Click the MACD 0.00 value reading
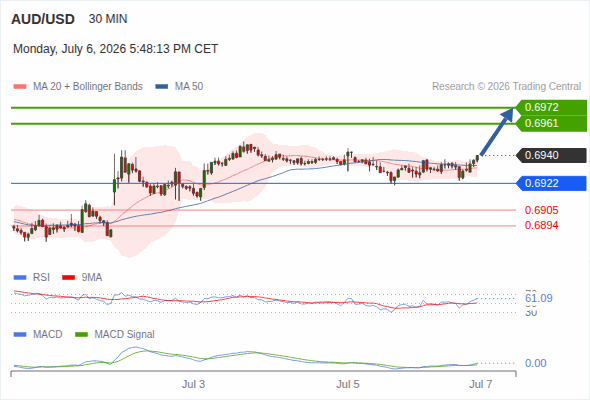 click(x=535, y=363)
